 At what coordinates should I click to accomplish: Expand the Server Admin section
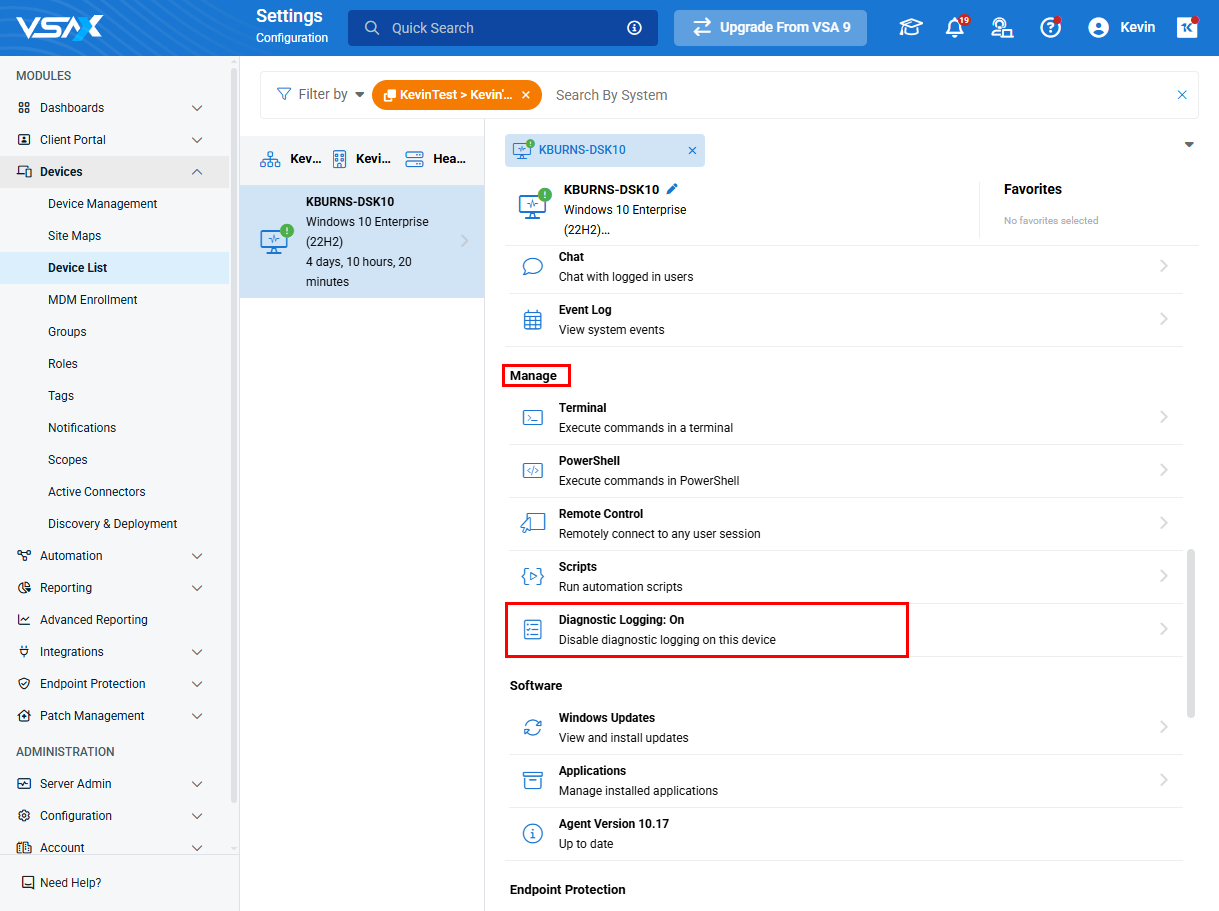197,784
